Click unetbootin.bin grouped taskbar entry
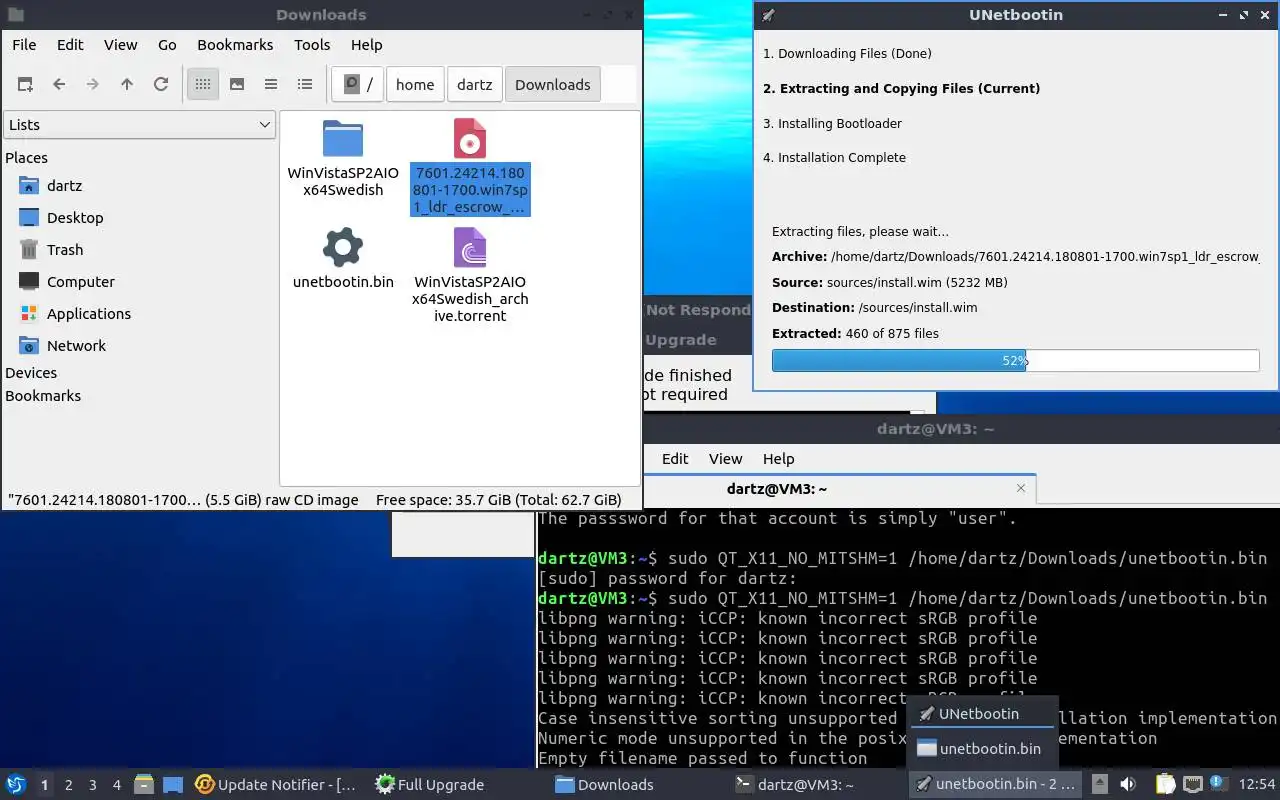 click(995, 785)
